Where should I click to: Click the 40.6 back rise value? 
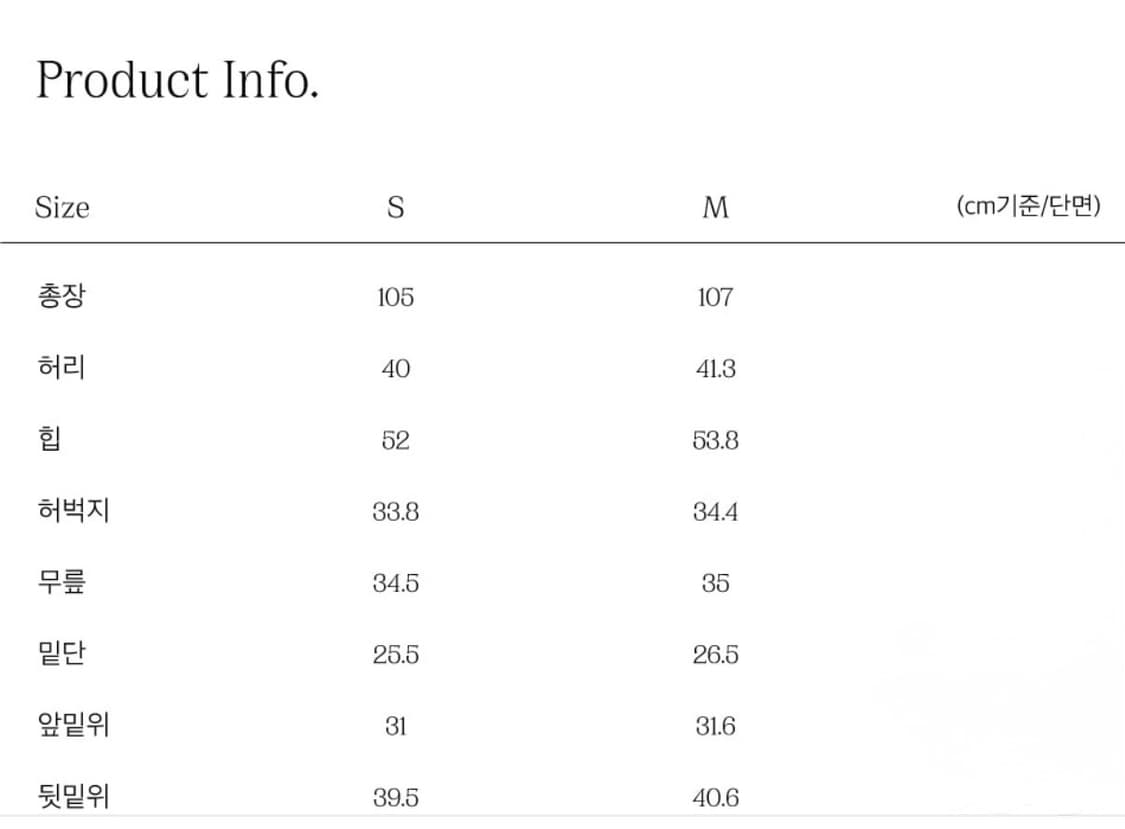pyautogui.click(x=715, y=798)
